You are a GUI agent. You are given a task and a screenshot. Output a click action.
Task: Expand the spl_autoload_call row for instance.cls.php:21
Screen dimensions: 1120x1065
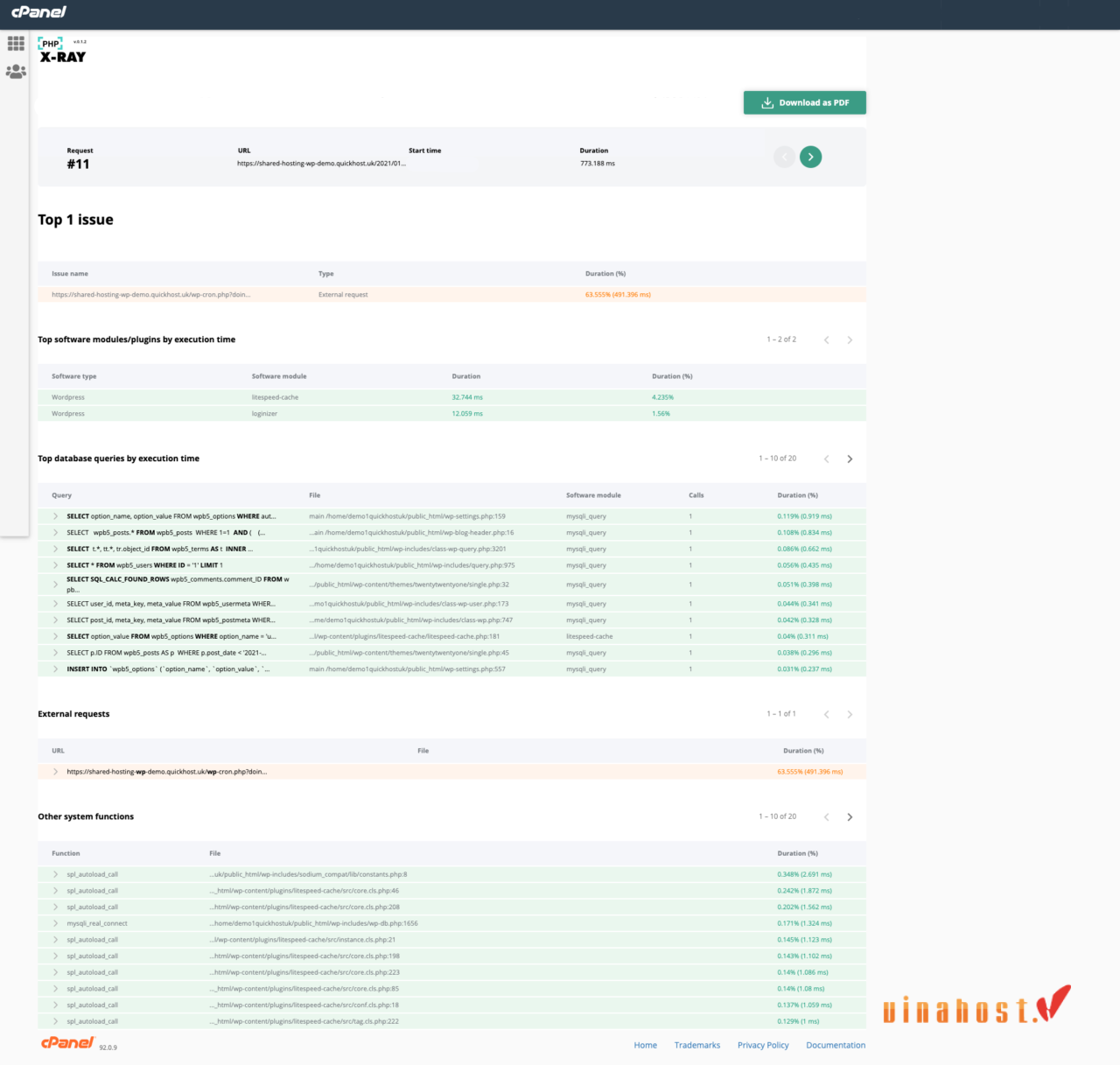[x=55, y=940]
